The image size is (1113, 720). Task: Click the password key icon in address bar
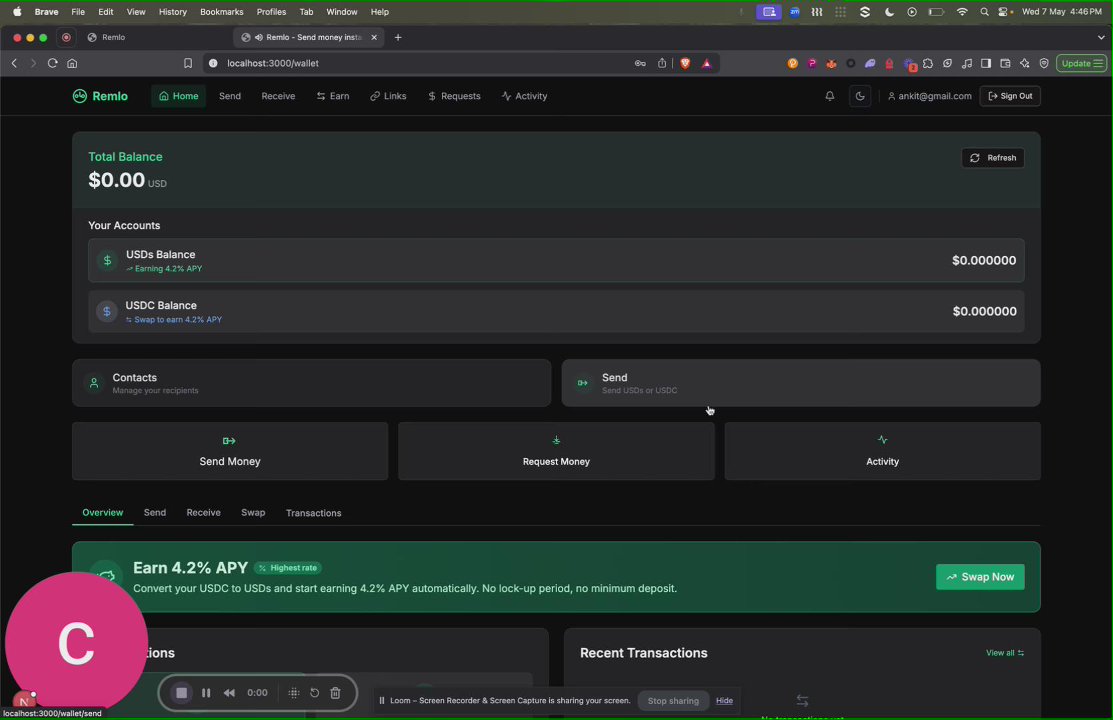(640, 63)
